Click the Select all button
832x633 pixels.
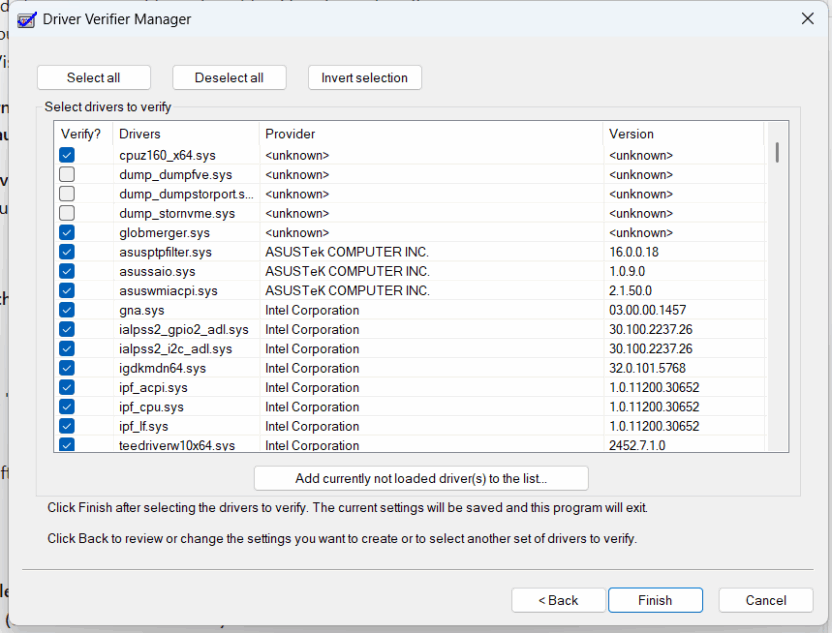[x=93, y=77]
